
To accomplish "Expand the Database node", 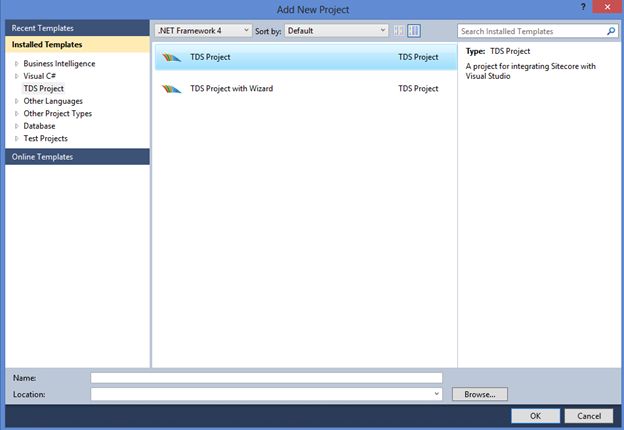I will click(x=16, y=126).
